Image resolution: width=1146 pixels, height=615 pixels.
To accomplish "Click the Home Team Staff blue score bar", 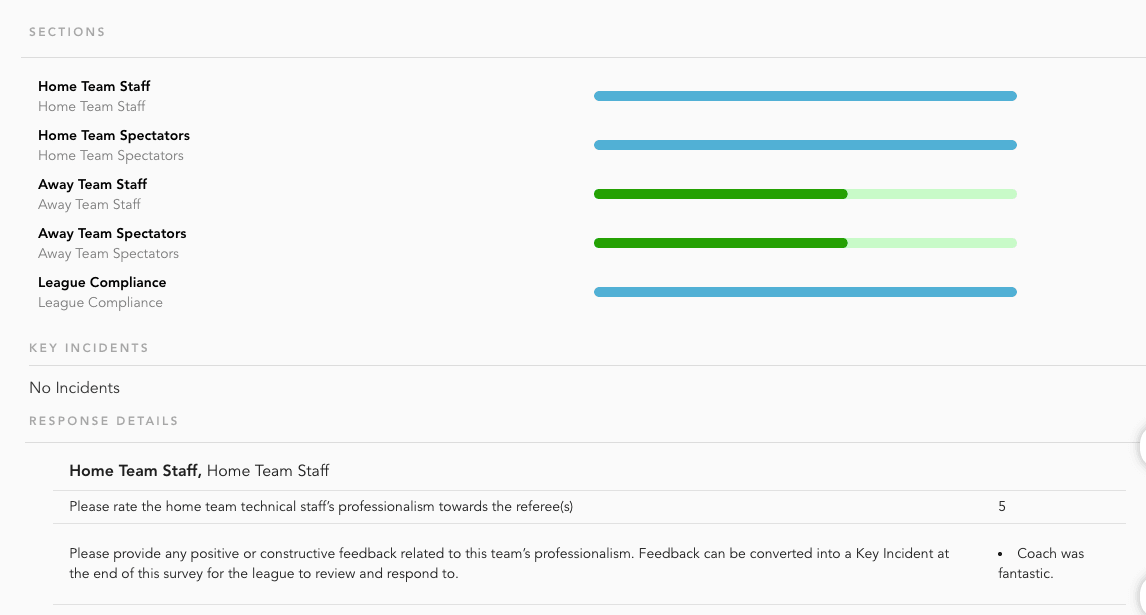I will (x=805, y=96).
